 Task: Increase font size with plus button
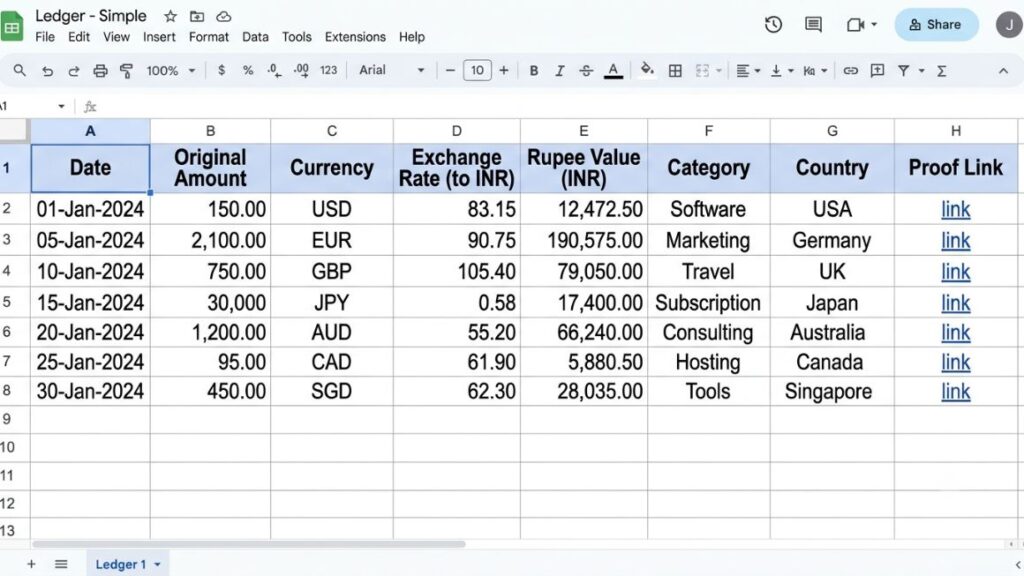[x=504, y=70]
